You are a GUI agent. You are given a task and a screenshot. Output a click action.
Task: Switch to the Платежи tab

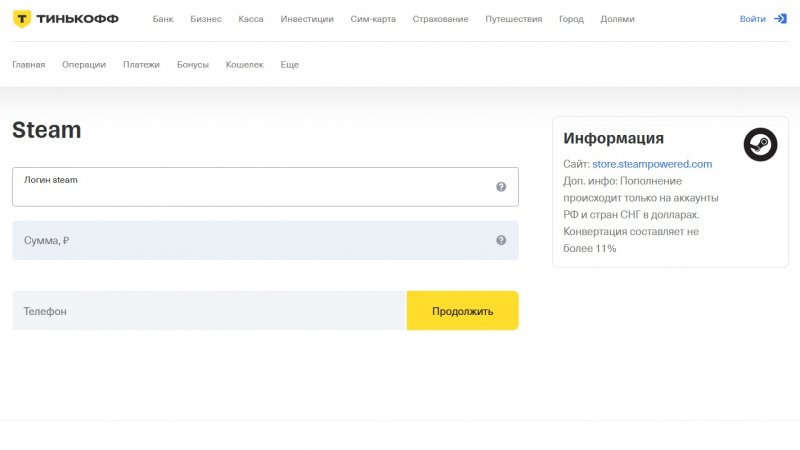pyautogui.click(x=141, y=65)
